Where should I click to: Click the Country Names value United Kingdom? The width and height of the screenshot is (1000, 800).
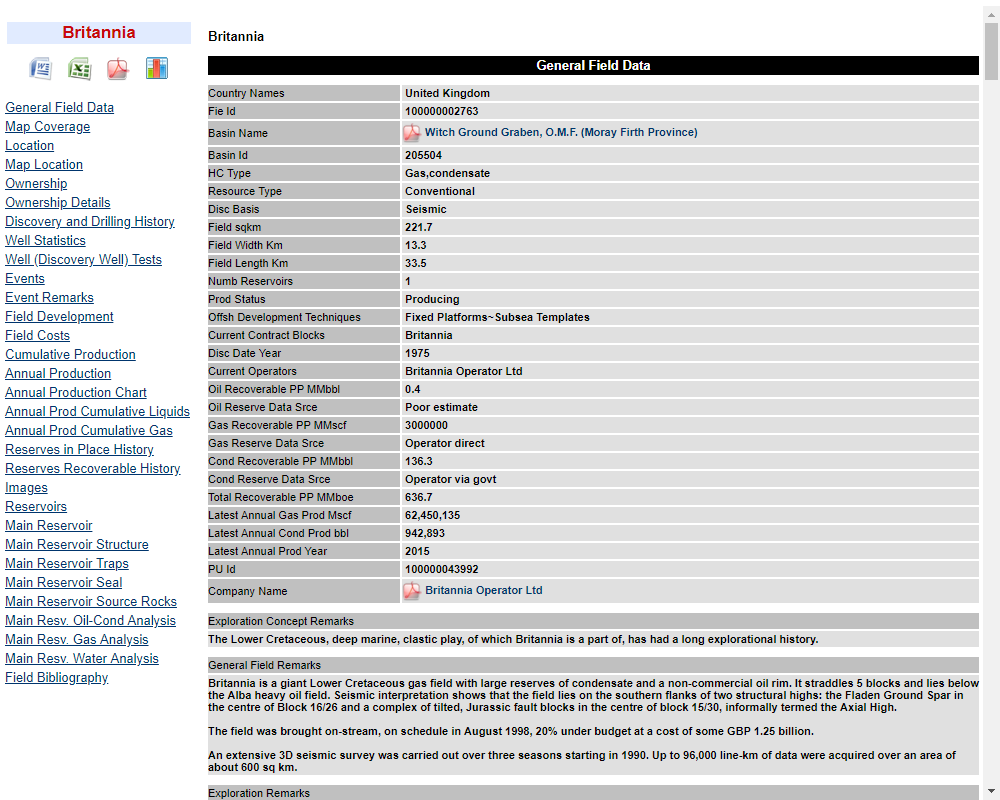tap(448, 93)
